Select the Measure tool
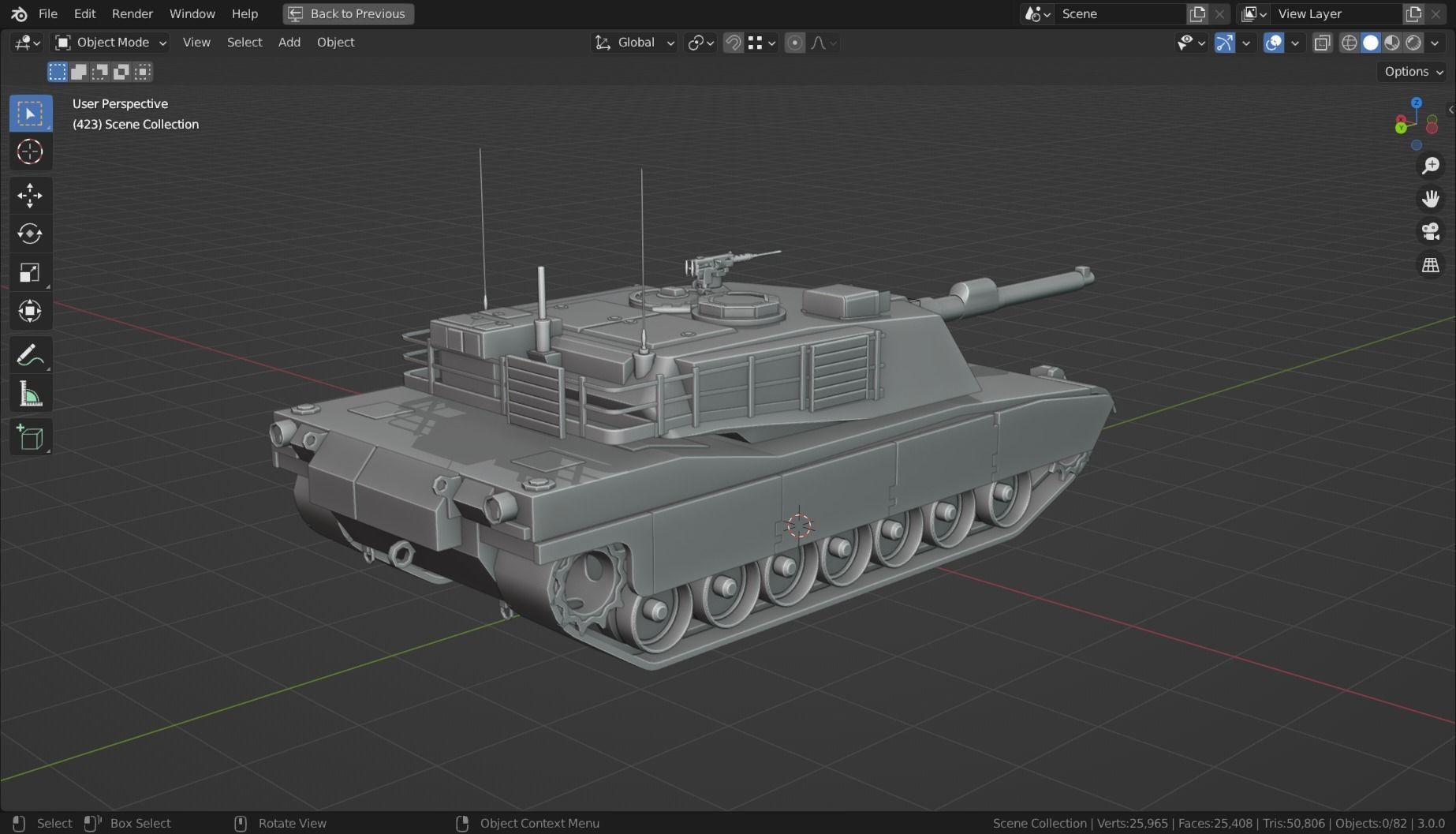This screenshot has height=834, width=1456. click(31, 394)
